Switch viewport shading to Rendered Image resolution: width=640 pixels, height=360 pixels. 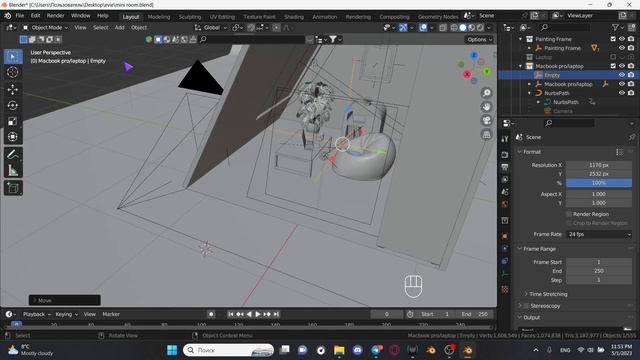[x=480, y=28]
